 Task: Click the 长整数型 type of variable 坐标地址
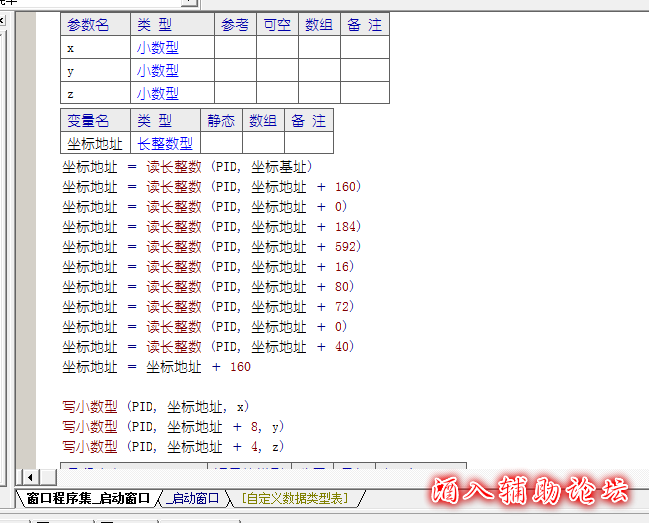(x=164, y=143)
